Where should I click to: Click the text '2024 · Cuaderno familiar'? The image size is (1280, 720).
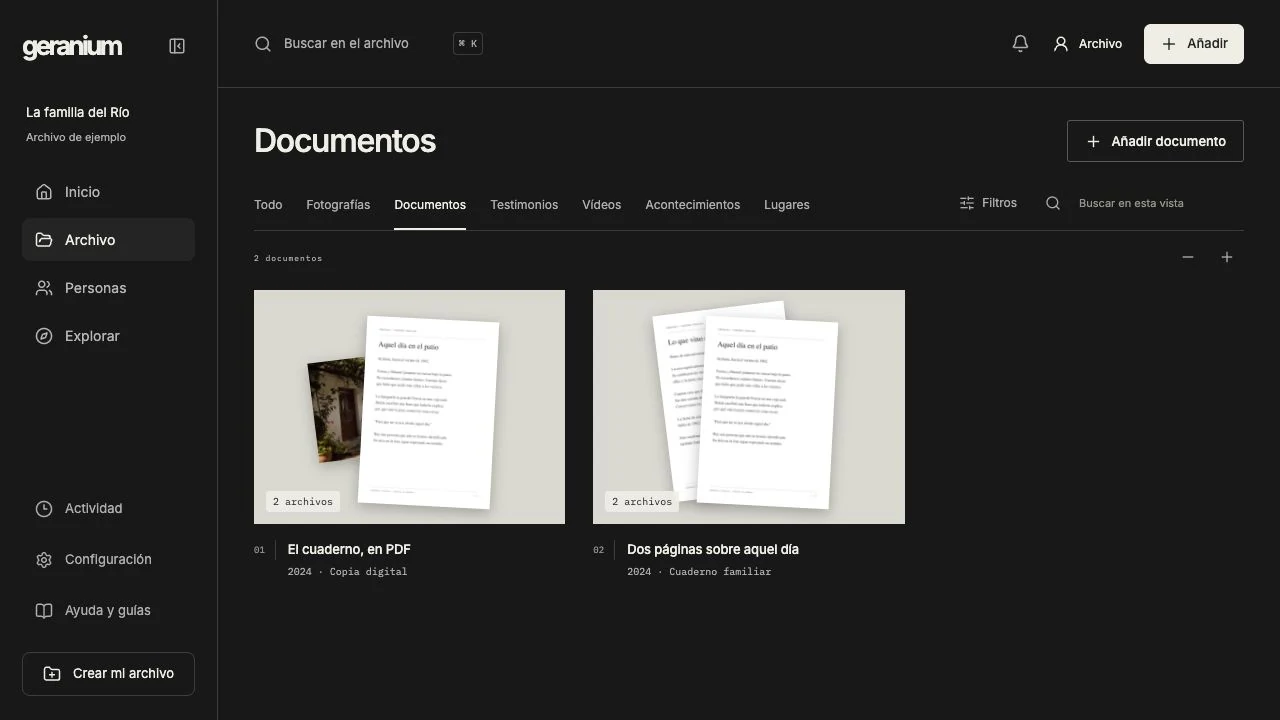click(699, 572)
